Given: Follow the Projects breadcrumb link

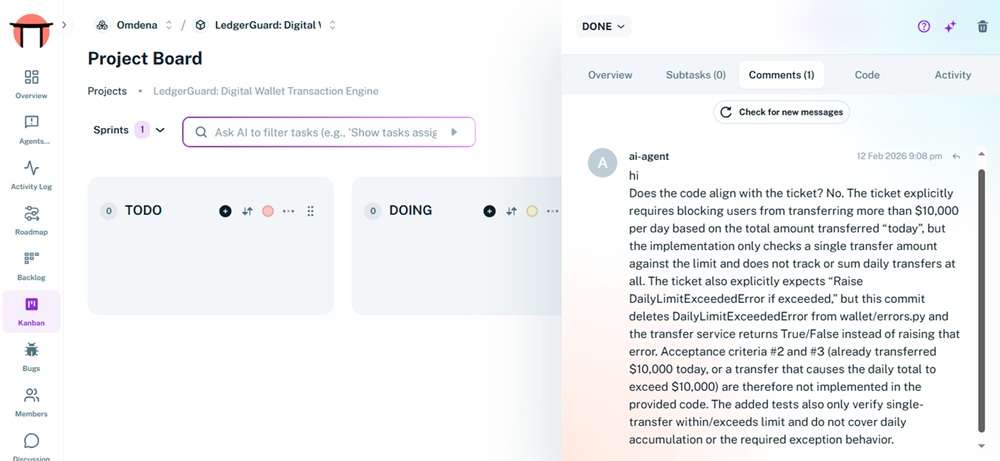Looking at the screenshot, I should pos(107,91).
